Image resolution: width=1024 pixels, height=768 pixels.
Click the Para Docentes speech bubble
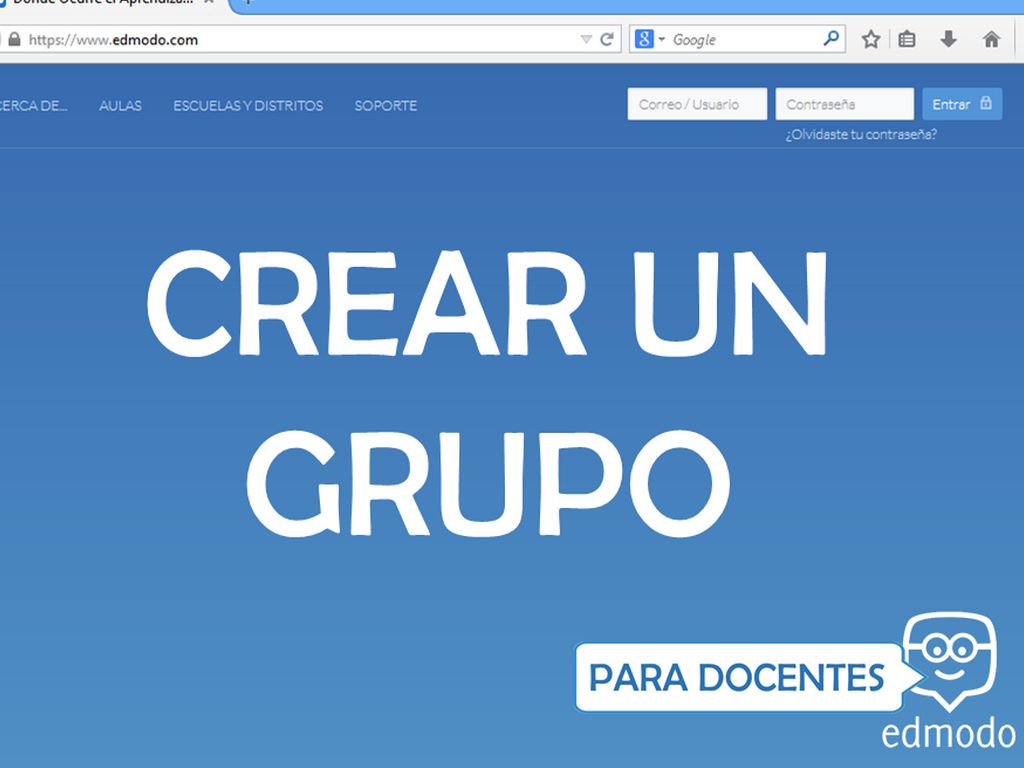click(737, 677)
